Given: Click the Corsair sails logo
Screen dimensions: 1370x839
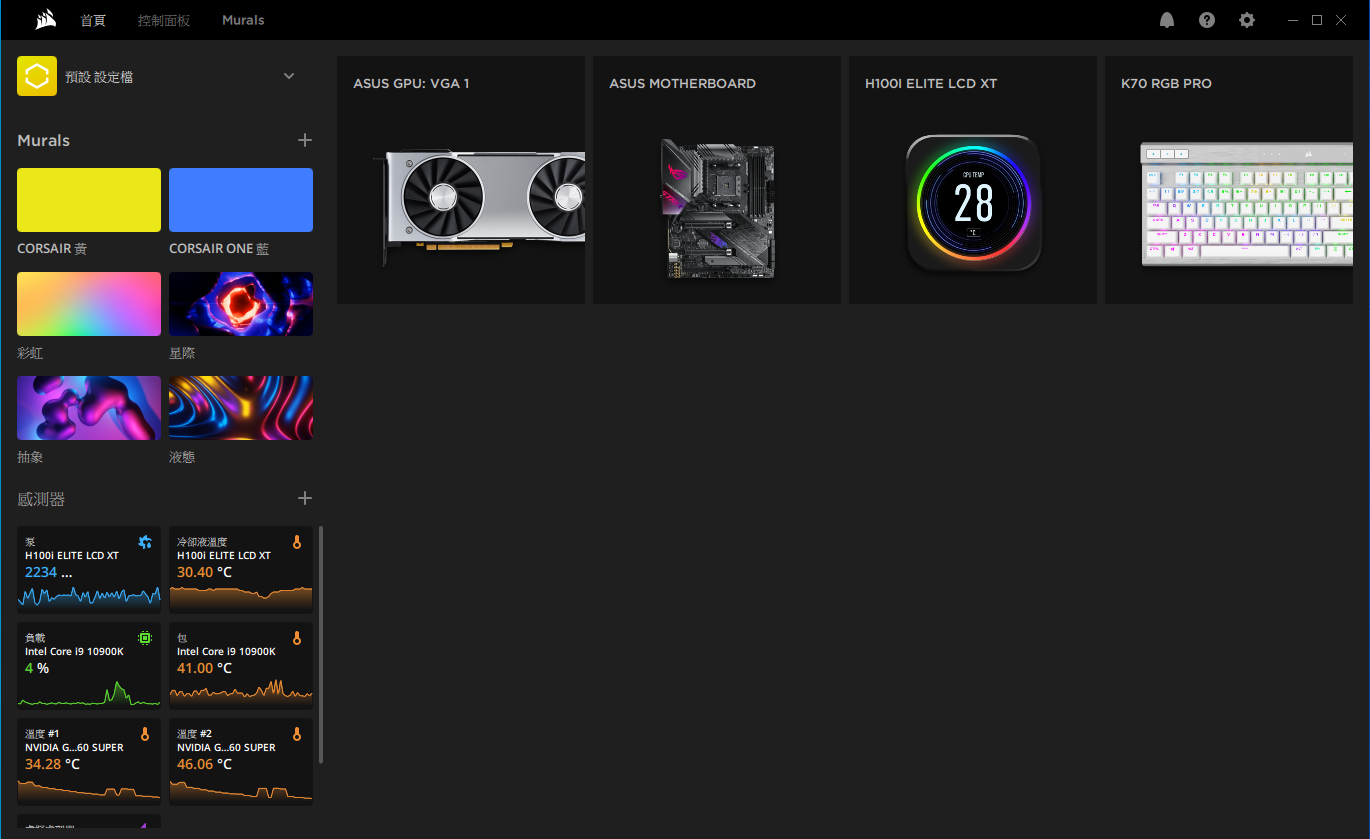Looking at the screenshot, I should pos(45,20).
